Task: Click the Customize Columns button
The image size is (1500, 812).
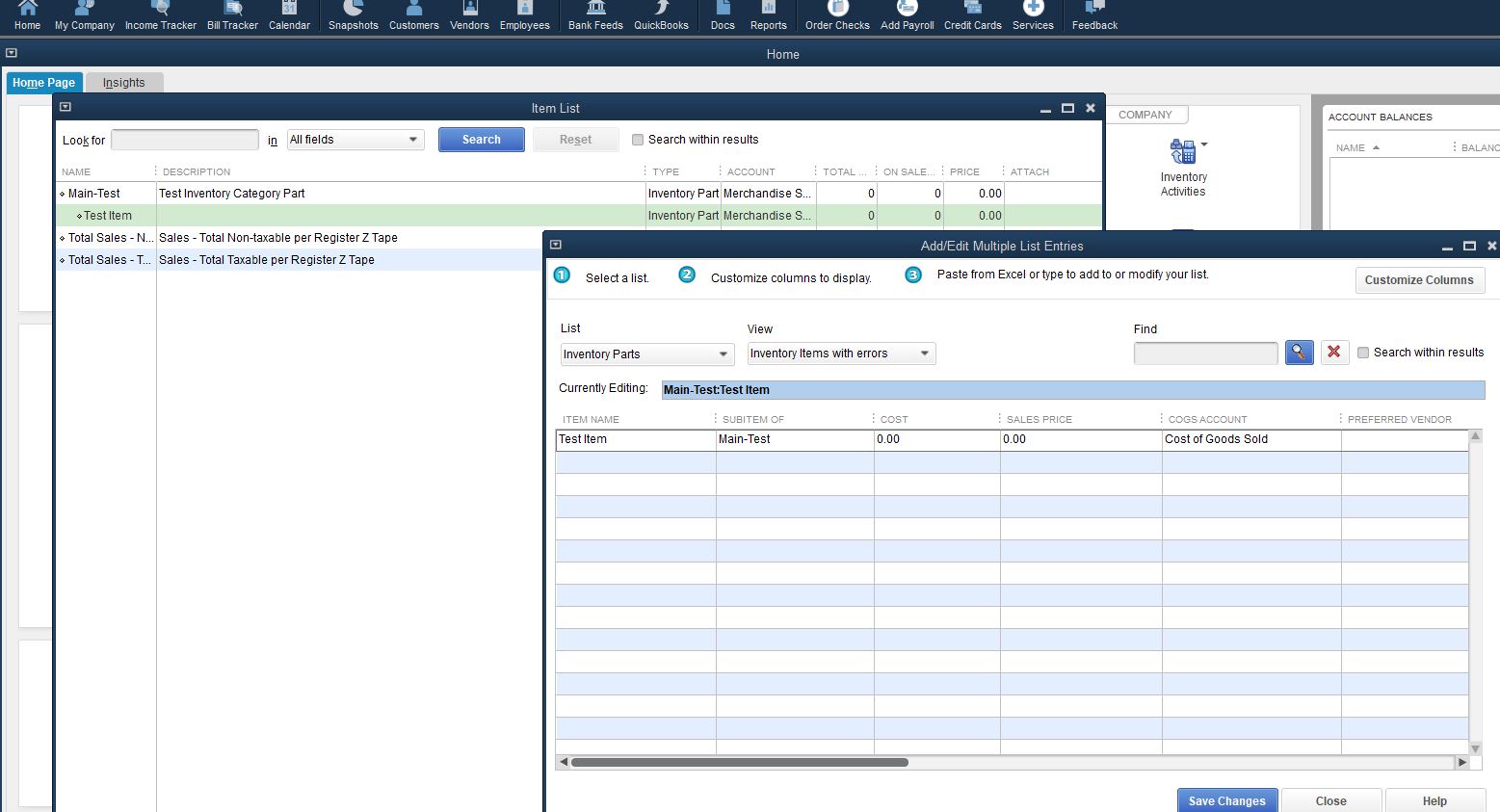Action: coord(1419,279)
